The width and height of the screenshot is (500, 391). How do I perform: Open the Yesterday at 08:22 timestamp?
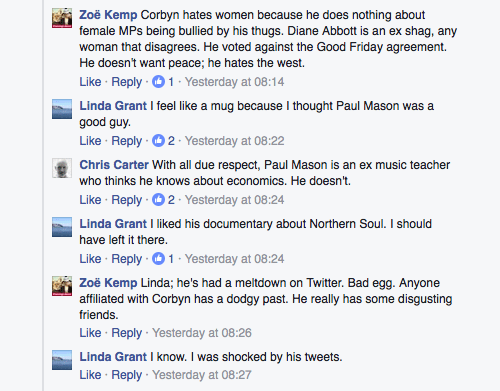coord(235,141)
